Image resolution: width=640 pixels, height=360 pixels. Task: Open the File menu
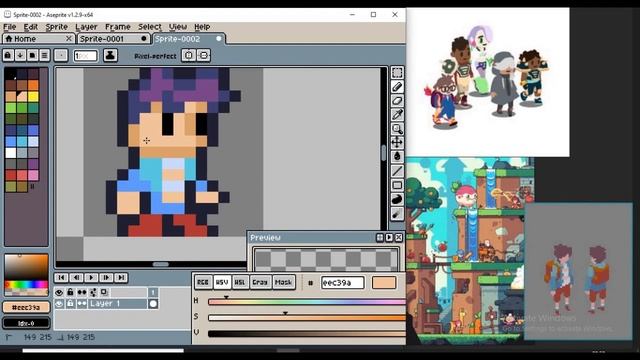[x=10, y=27]
